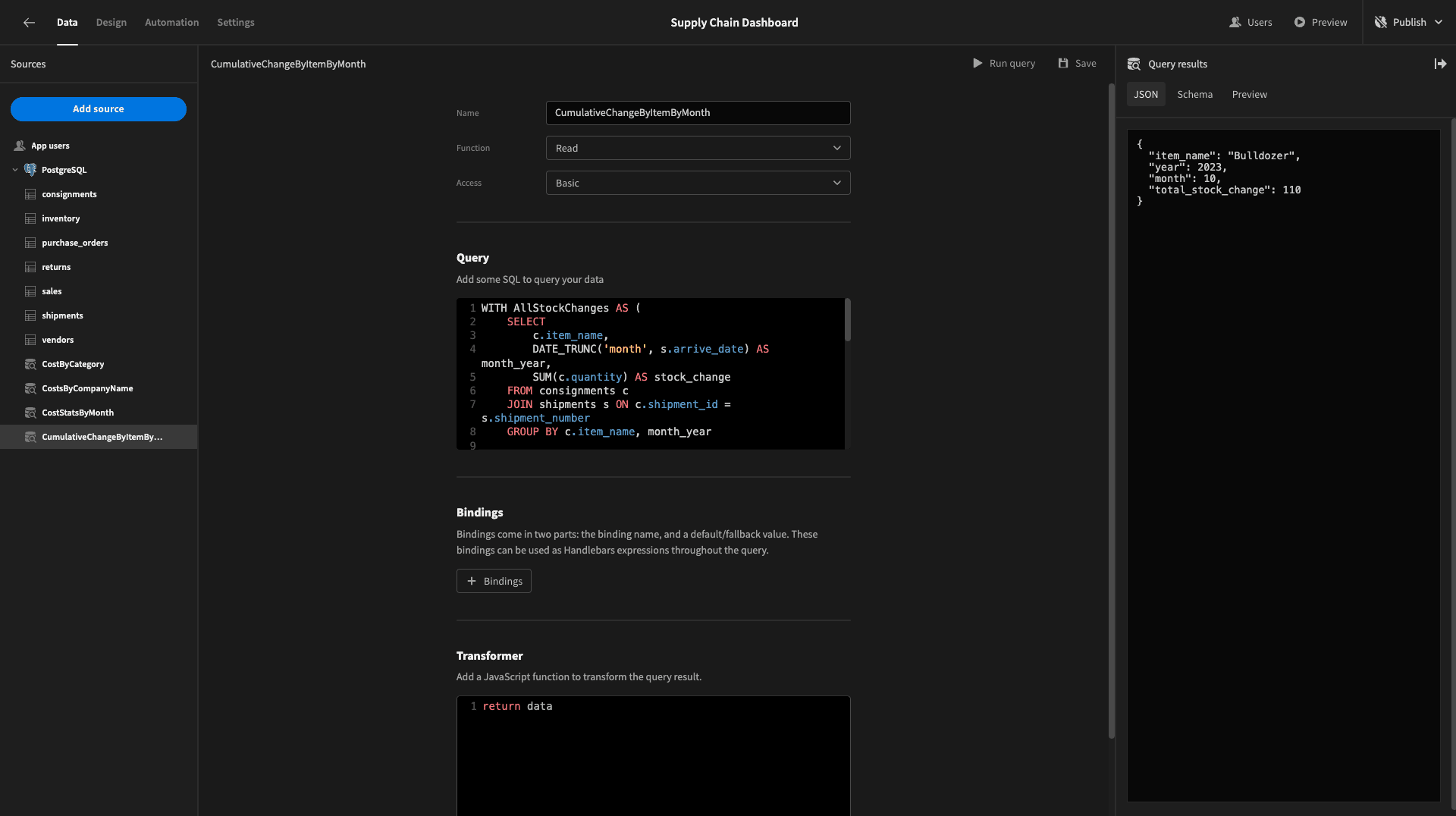
Task: Open the Function dropdown showing Read
Action: coord(698,148)
